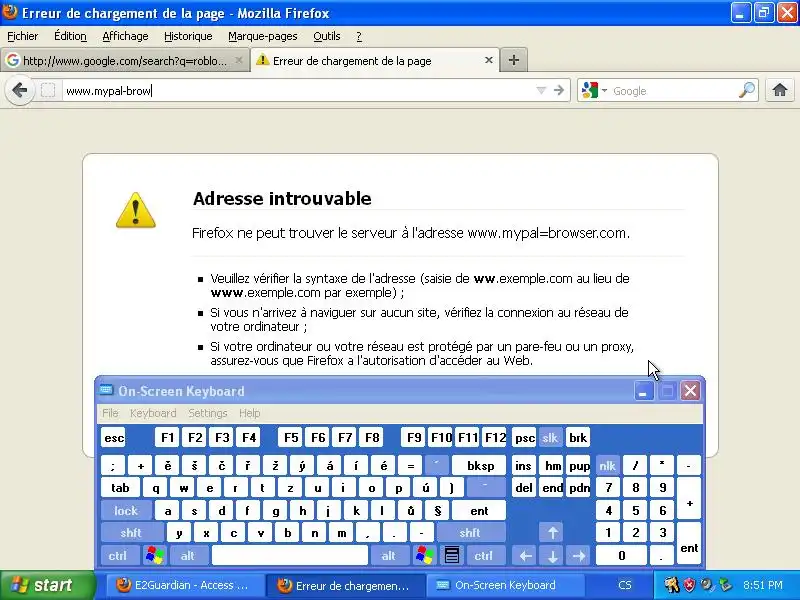
Task: Go back with the Firefox back arrow
Action: 20,91
